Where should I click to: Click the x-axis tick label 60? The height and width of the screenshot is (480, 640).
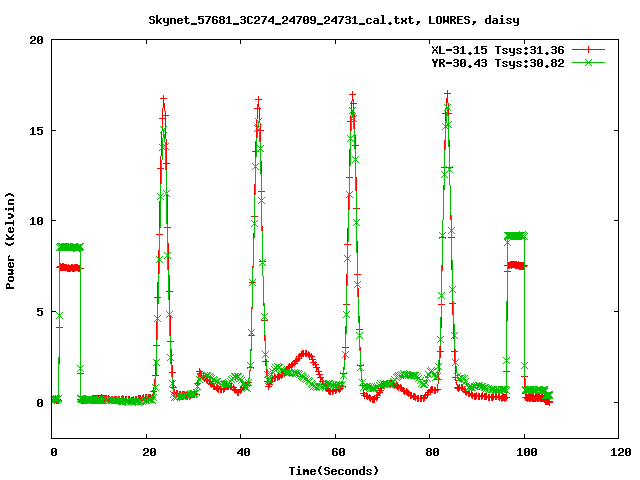click(338, 452)
